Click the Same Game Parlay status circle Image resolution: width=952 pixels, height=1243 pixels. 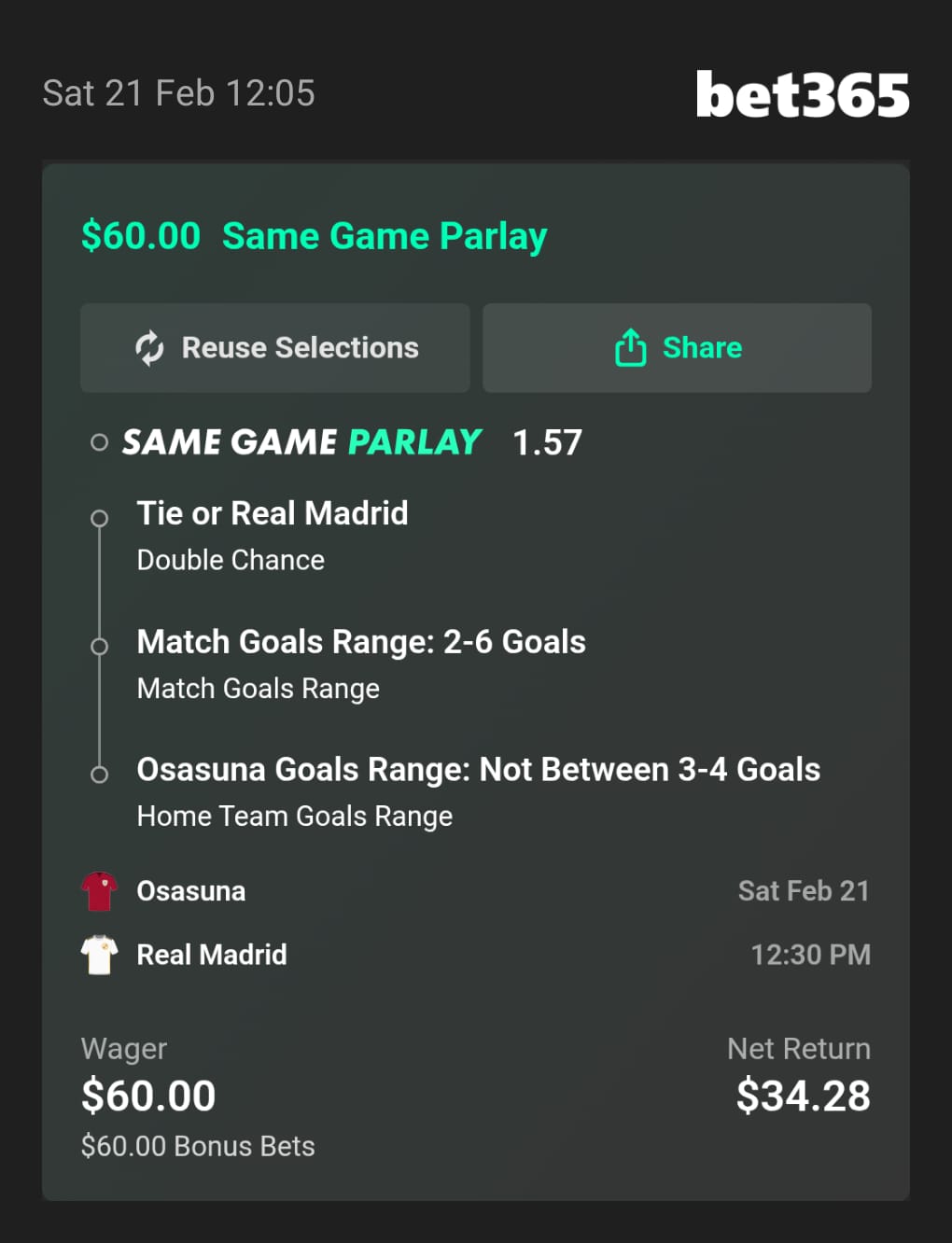[99, 442]
